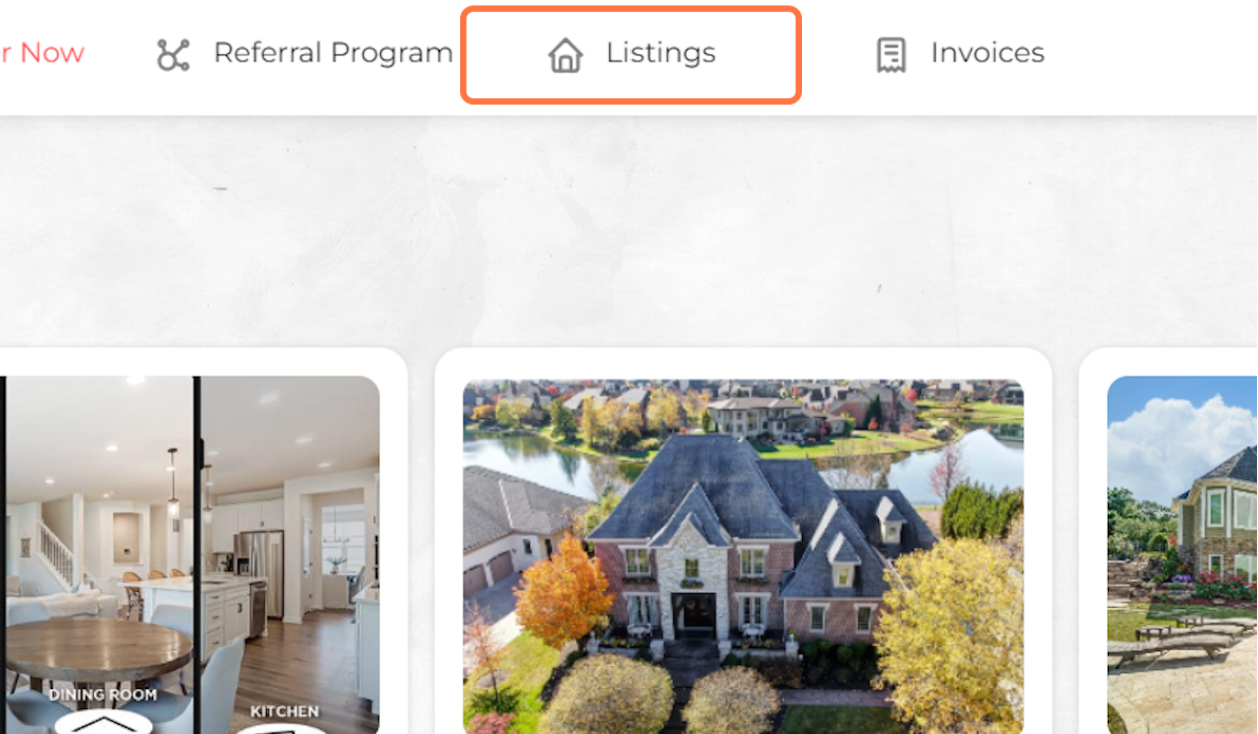Viewport: 1258px width, 734px height.
Task: Click the house icon beside Listings
Action: (565, 55)
